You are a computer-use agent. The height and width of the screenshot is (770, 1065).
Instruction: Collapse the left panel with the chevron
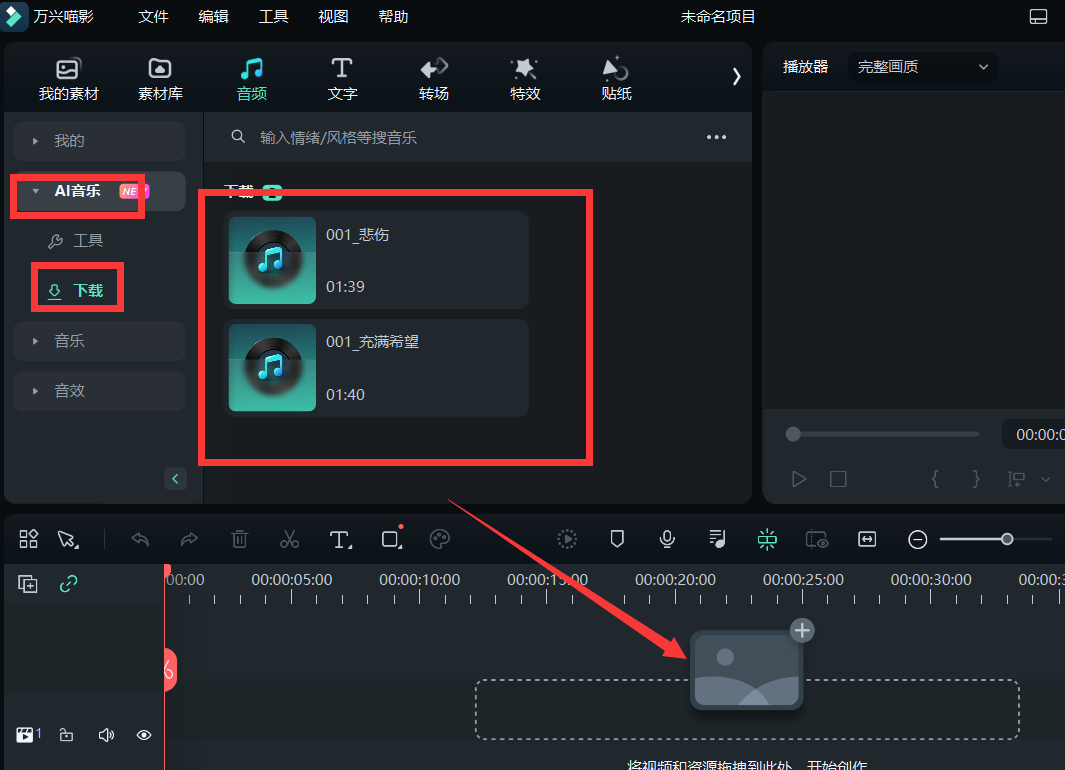pos(175,478)
